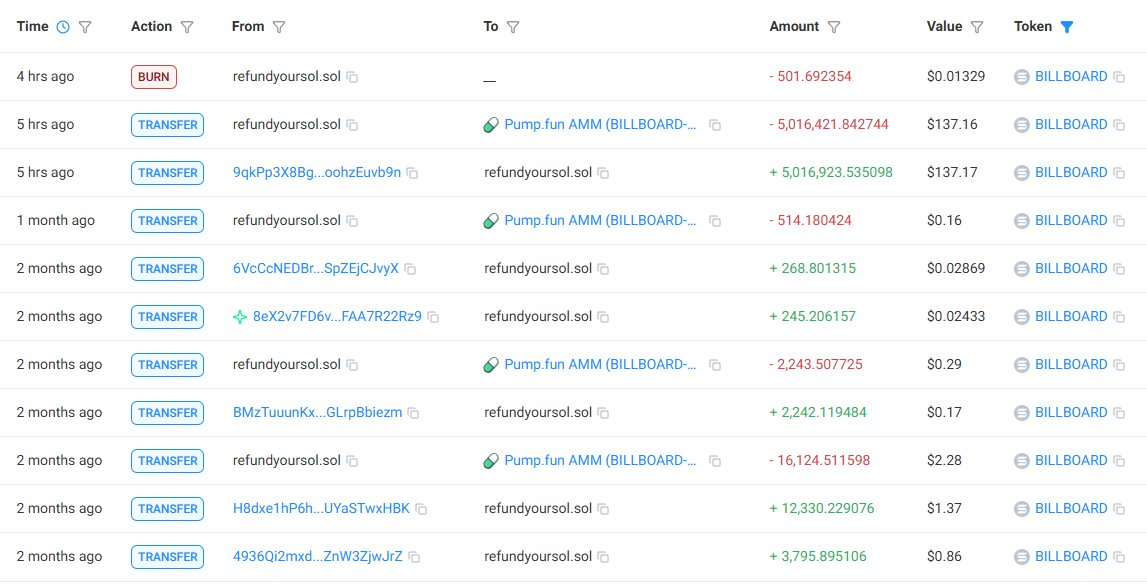Copy the 9qkPp3X8Bg...oohzEuvb9n address
The height and width of the screenshot is (584, 1147).
[x=412, y=173]
